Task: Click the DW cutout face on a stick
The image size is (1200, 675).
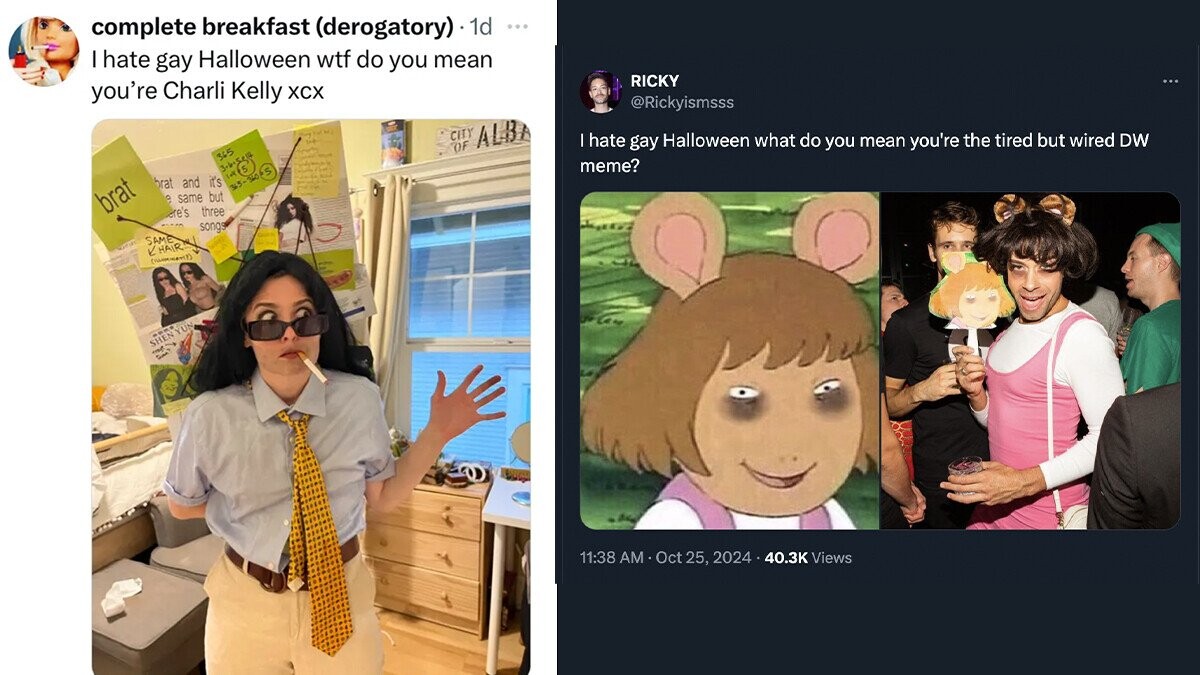Action: tap(968, 293)
